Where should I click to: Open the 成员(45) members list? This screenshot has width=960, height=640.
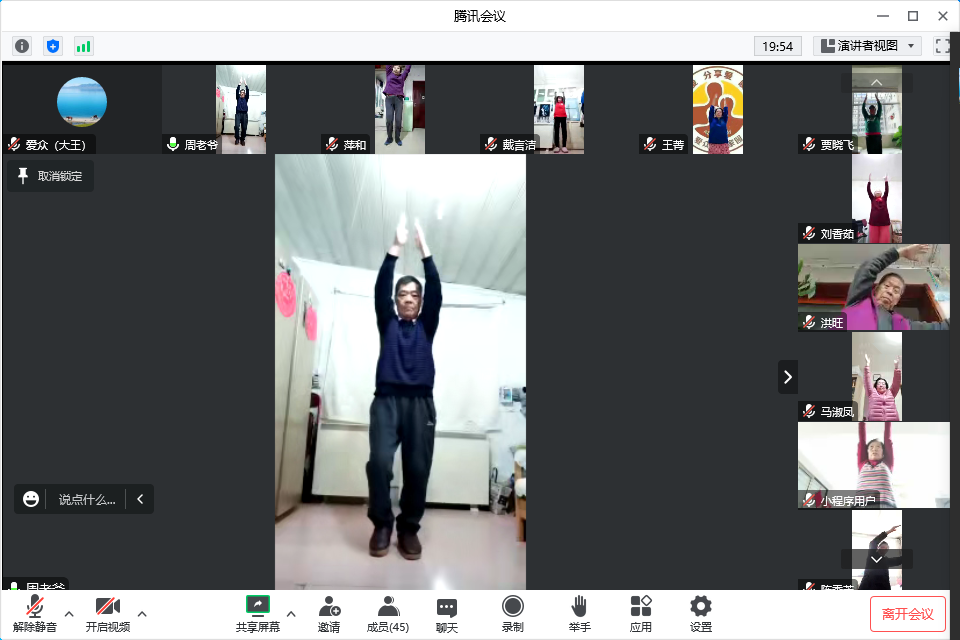[388, 613]
